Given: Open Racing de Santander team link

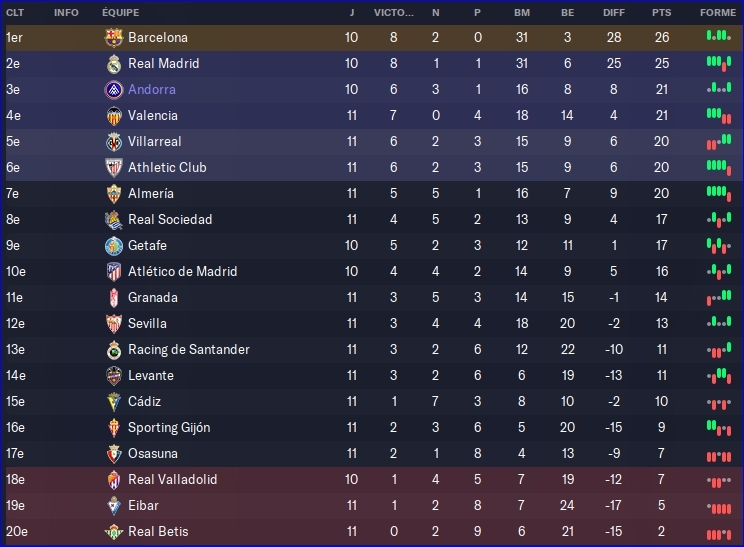Looking at the screenshot, I should [188, 349].
